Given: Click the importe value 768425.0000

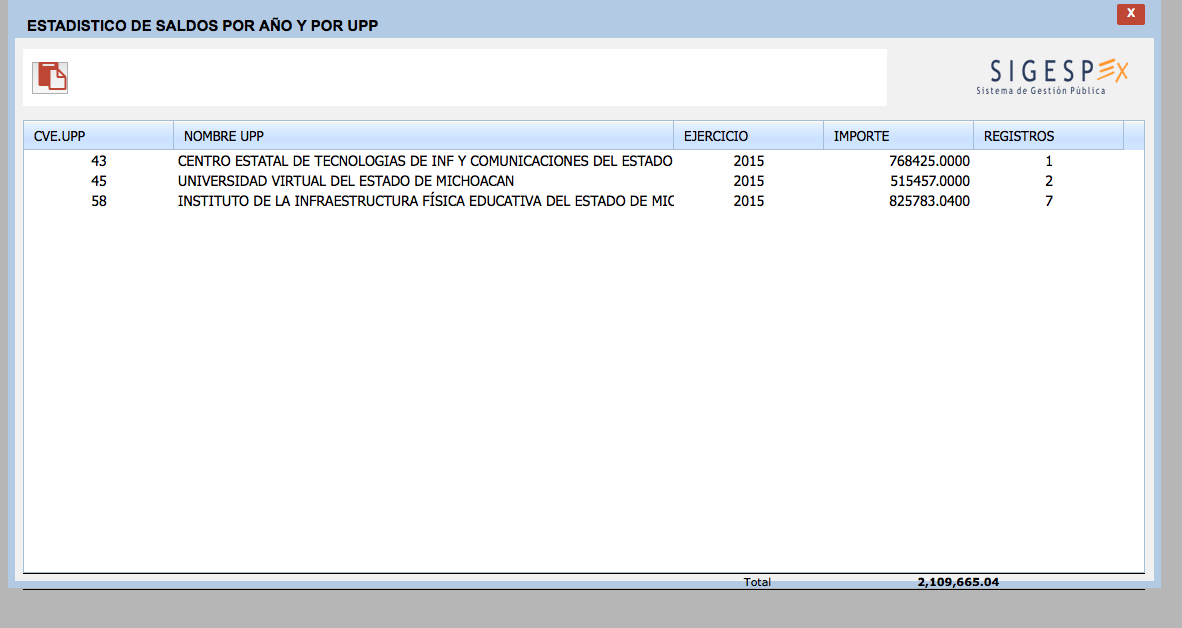Looking at the screenshot, I should [929, 161].
